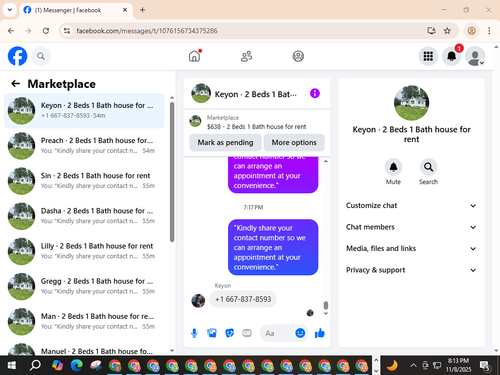The height and width of the screenshot is (375, 500).
Task: Click browser Forward arrow button
Action: [x=28, y=31]
